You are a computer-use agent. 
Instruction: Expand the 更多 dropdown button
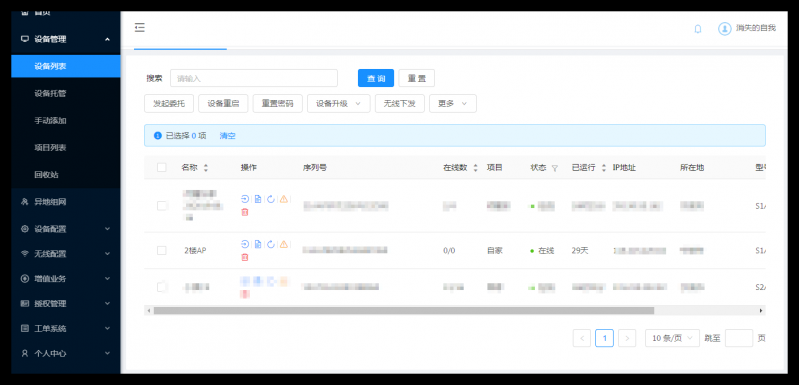[452, 103]
